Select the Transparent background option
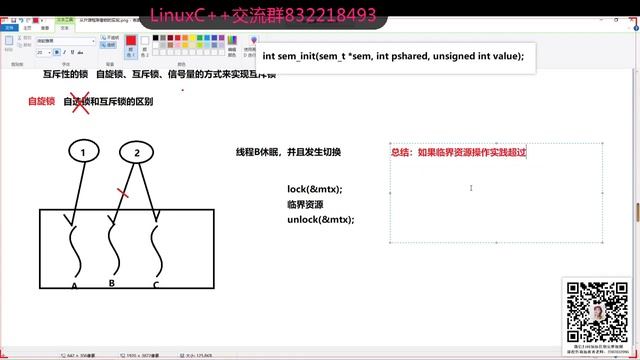 [x=108, y=45]
